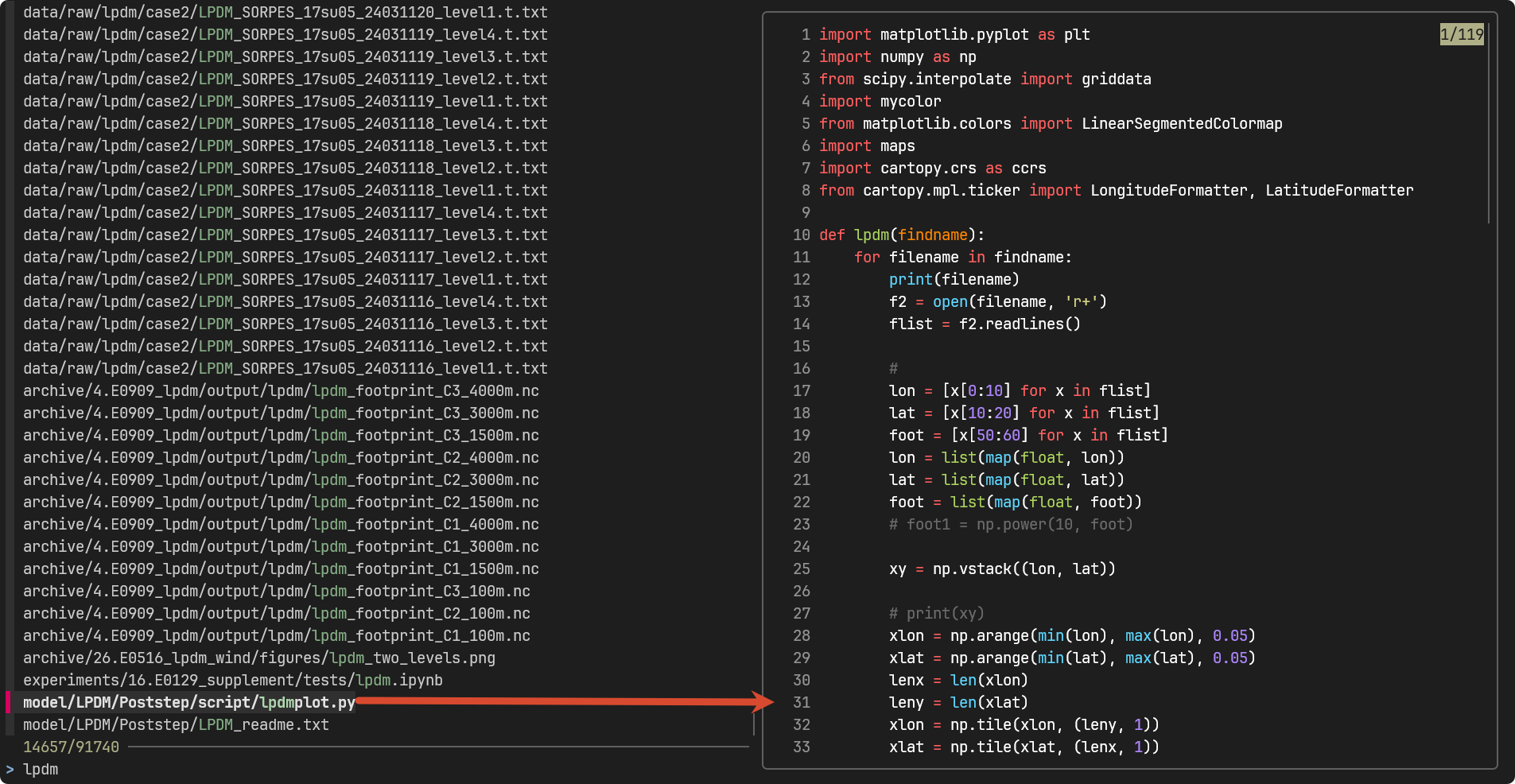This screenshot has height=784, width=1515.
Task: Click the fzf query input containing 'lpdm'
Action: (41, 769)
